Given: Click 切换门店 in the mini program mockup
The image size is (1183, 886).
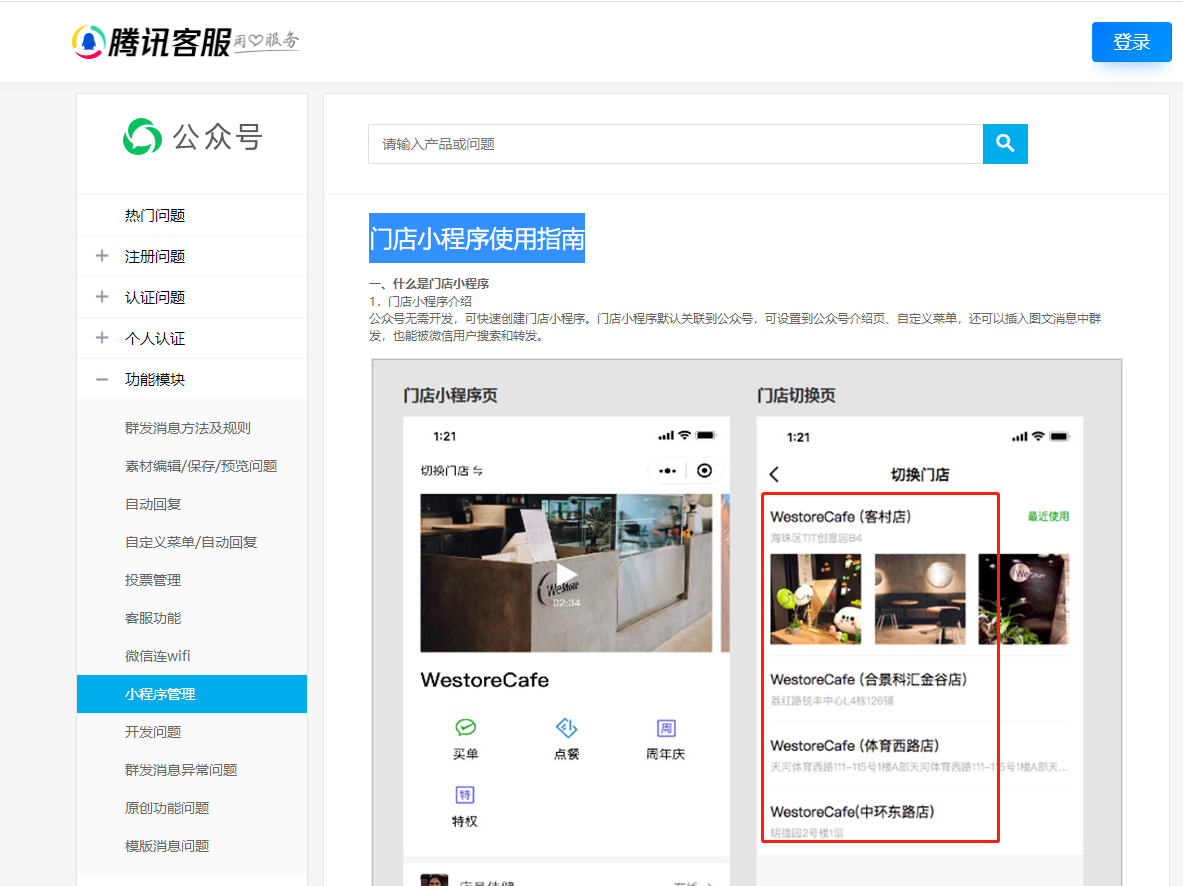Looking at the screenshot, I should tap(451, 471).
